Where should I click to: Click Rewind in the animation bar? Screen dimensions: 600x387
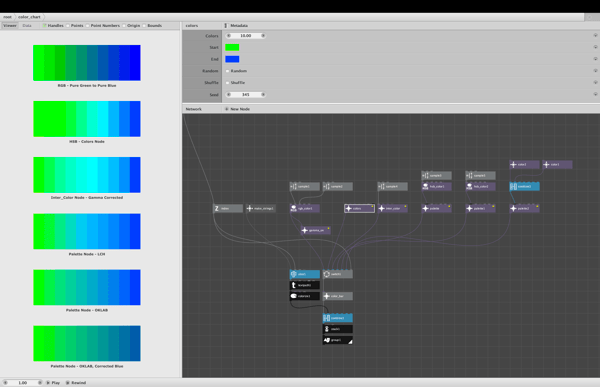click(76, 382)
